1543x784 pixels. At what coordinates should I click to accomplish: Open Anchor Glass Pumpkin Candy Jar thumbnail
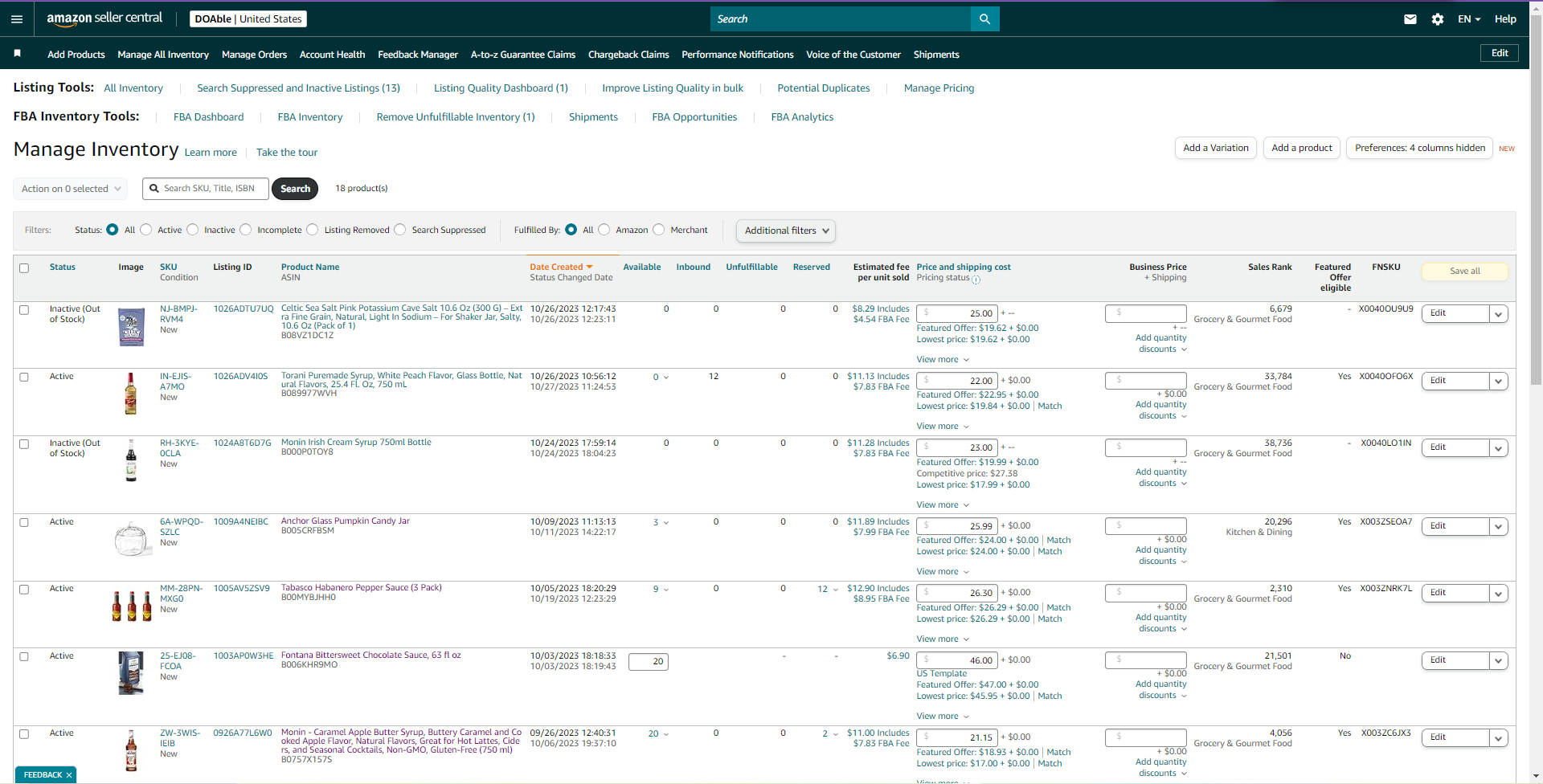tap(132, 539)
